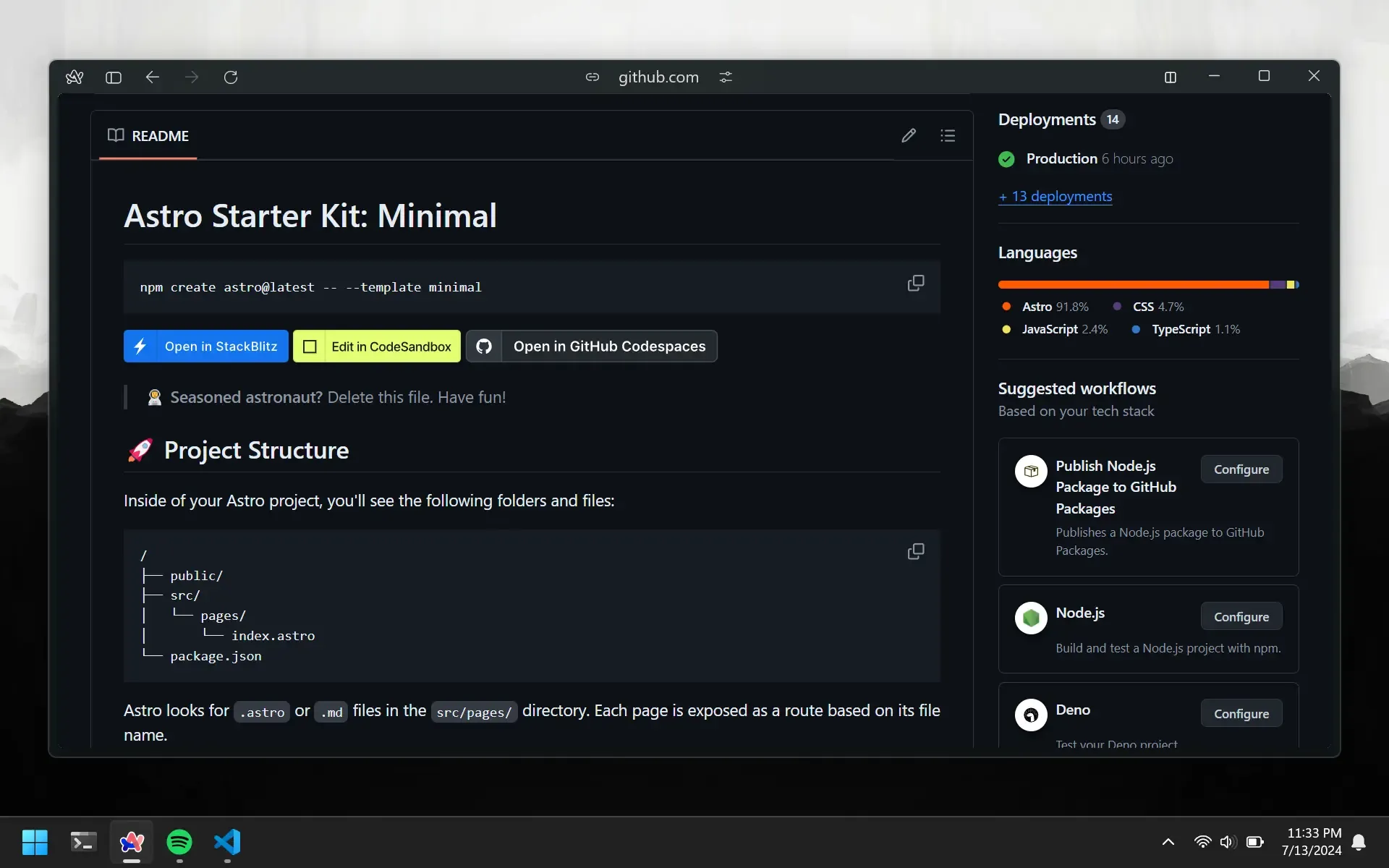Click the CodeSandbox square icon
Image resolution: width=1389 pixels, height=868 pixels.
pyautogui.click(x=310, y=346)
